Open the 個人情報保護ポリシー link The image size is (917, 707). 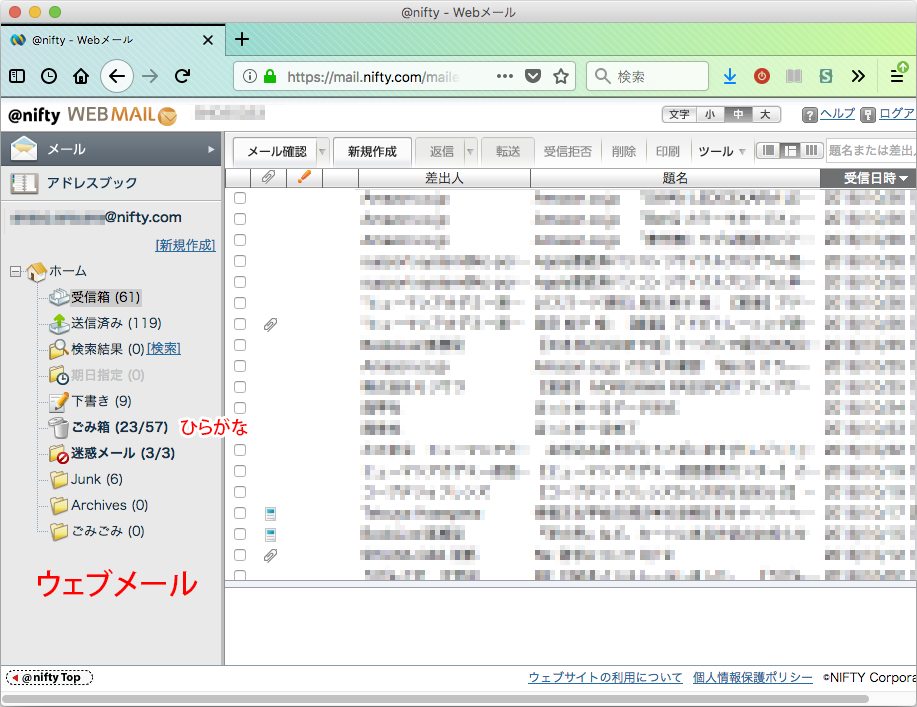click(752, 677)
